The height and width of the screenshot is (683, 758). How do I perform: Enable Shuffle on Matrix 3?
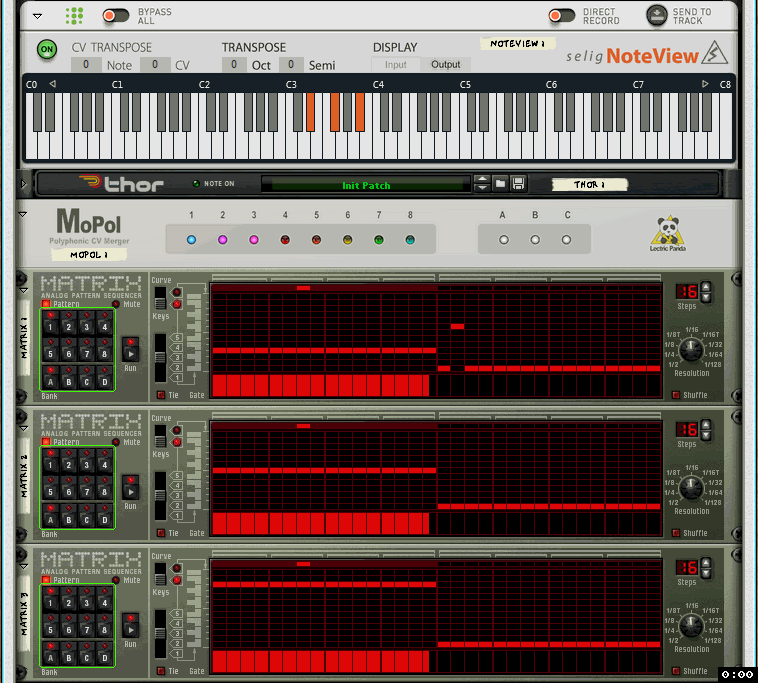pyautogui.click(x=676, y=671)
